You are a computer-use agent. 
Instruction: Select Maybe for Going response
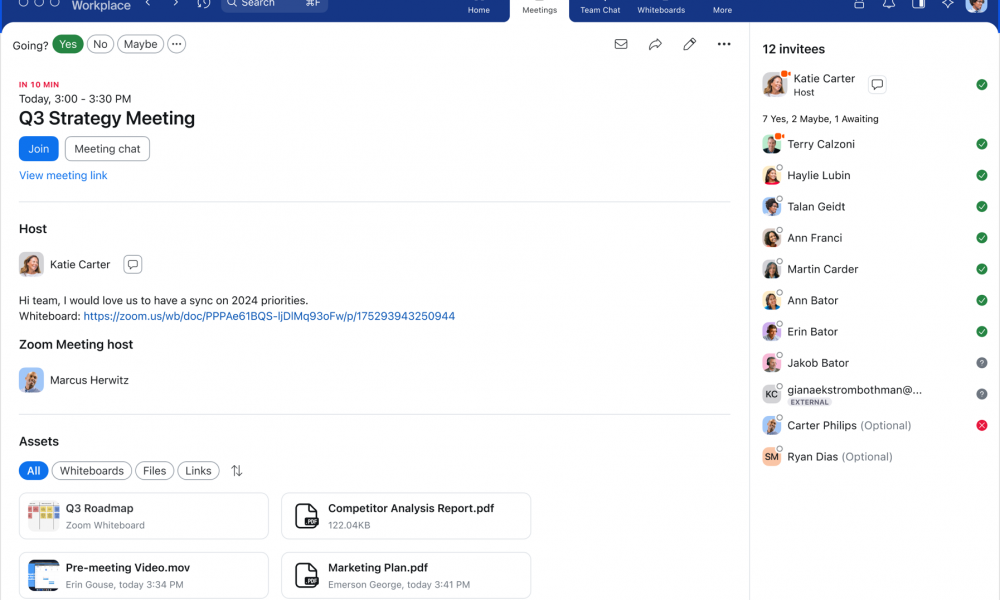click(140, 44)
